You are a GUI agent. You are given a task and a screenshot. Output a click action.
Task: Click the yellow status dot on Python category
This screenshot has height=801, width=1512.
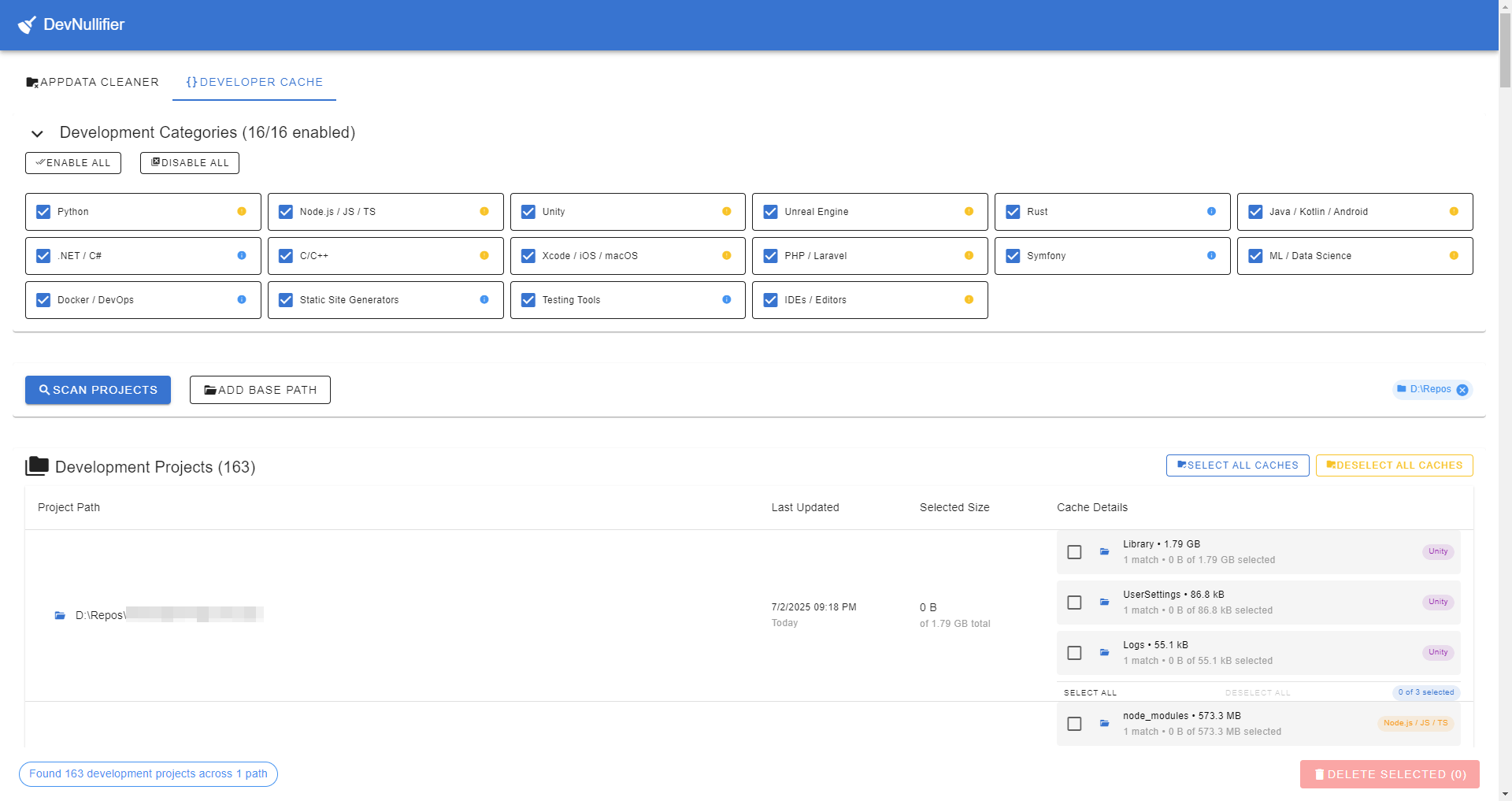pyautogui.click(x=242, y=212)
